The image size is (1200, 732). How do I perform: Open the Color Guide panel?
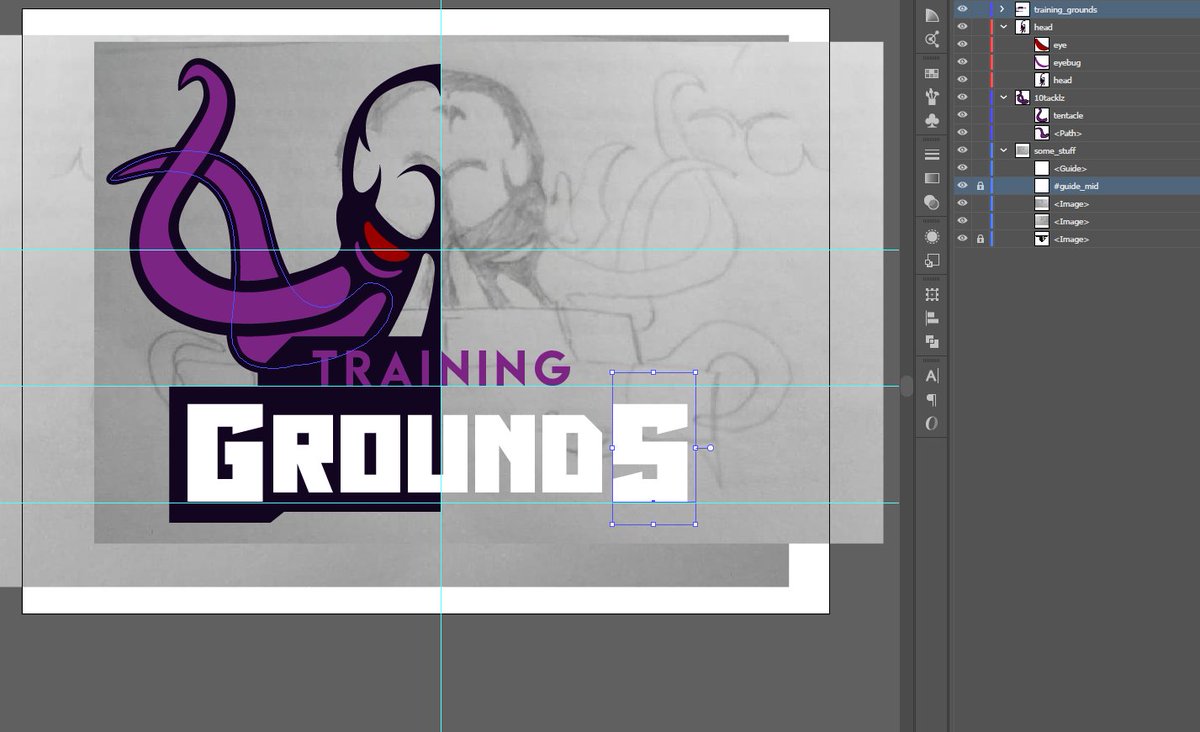pyautogui.click(x=932, y=15)
